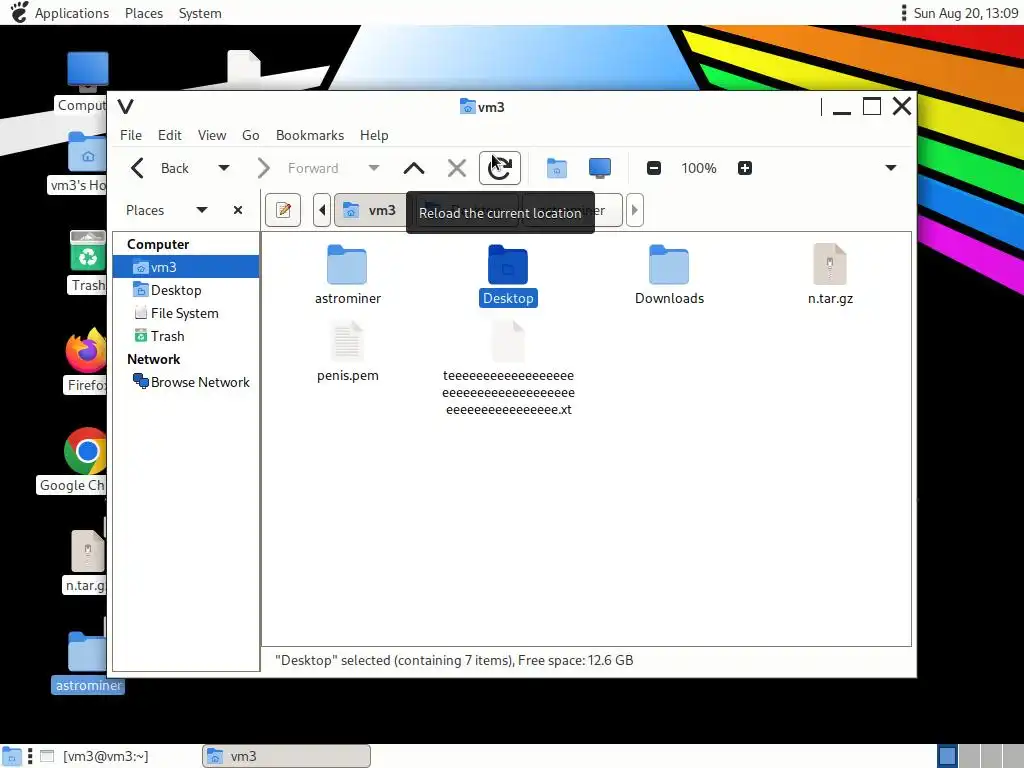Image resolution: width=1024 pixels, height=768 pixels.
Task: Click the window menu V icon in title bar
Action: pyautogui.click(x=125, y=106)
